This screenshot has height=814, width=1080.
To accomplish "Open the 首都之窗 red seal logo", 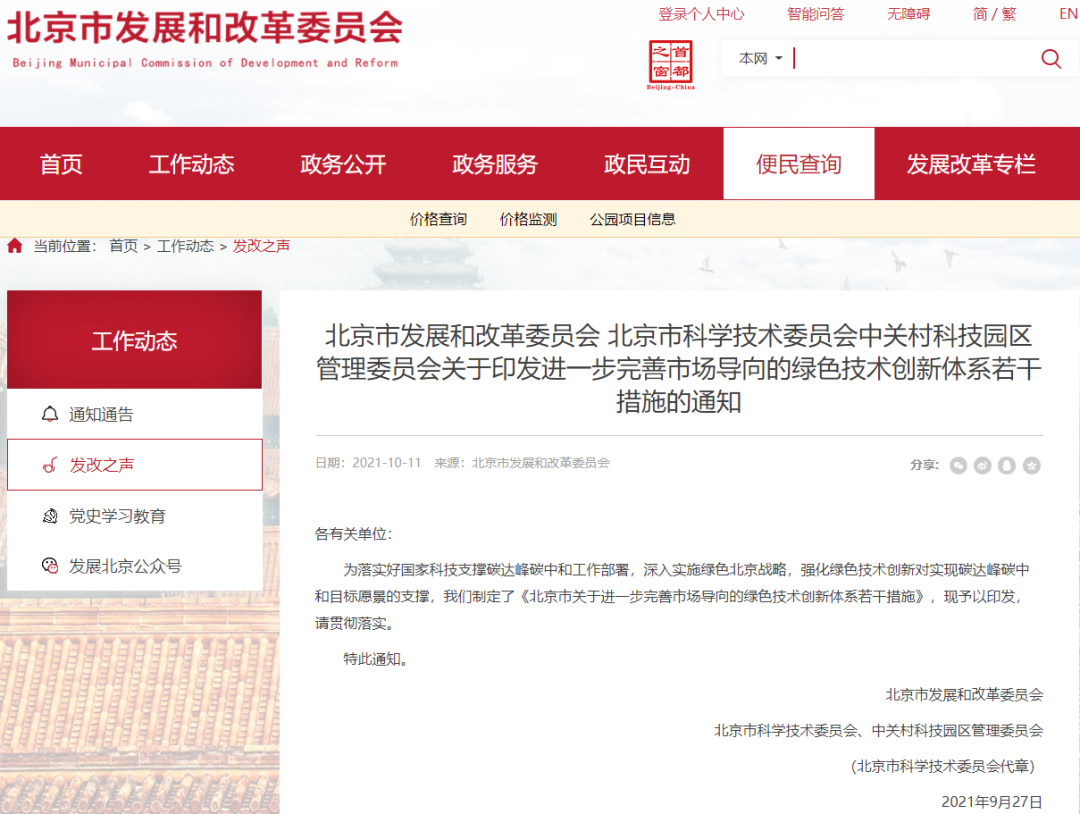I will tap(670, 65).
